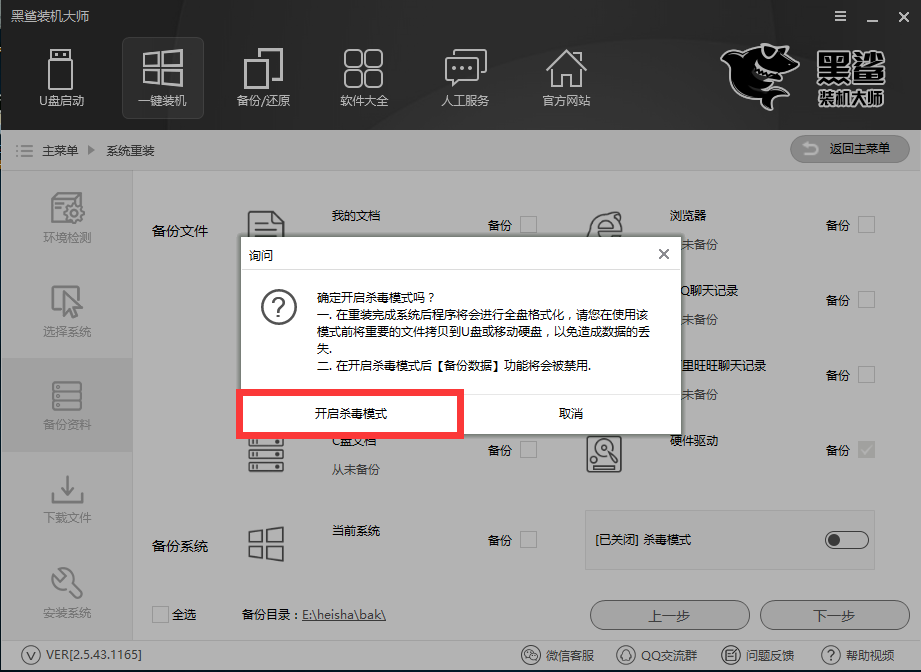This screenshot has width=921, height=672.
Task: Check 备份 box for C盘文档
Action: tap(529, 450)
